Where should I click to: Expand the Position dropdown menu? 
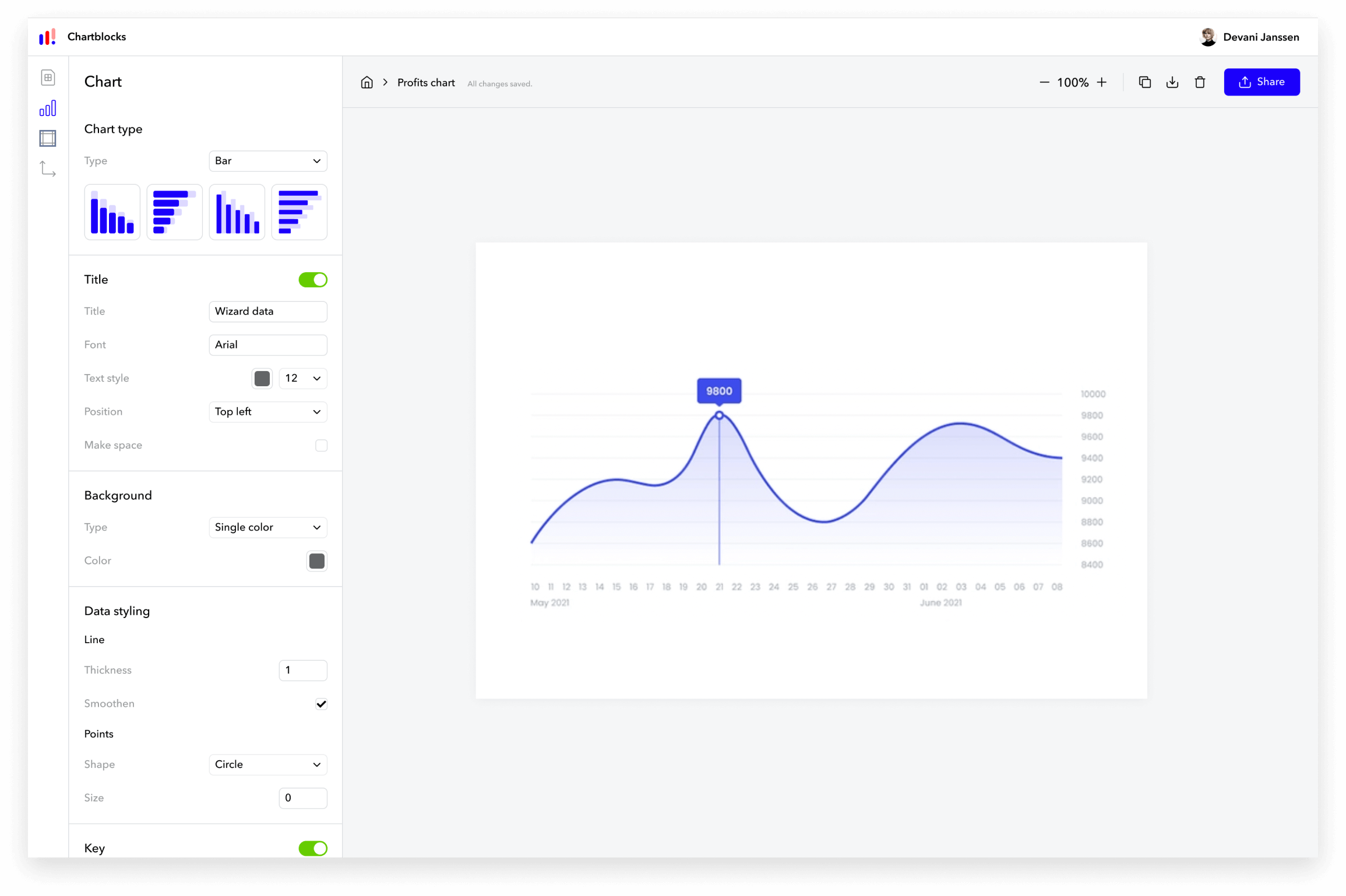click(x=267, y=411)
